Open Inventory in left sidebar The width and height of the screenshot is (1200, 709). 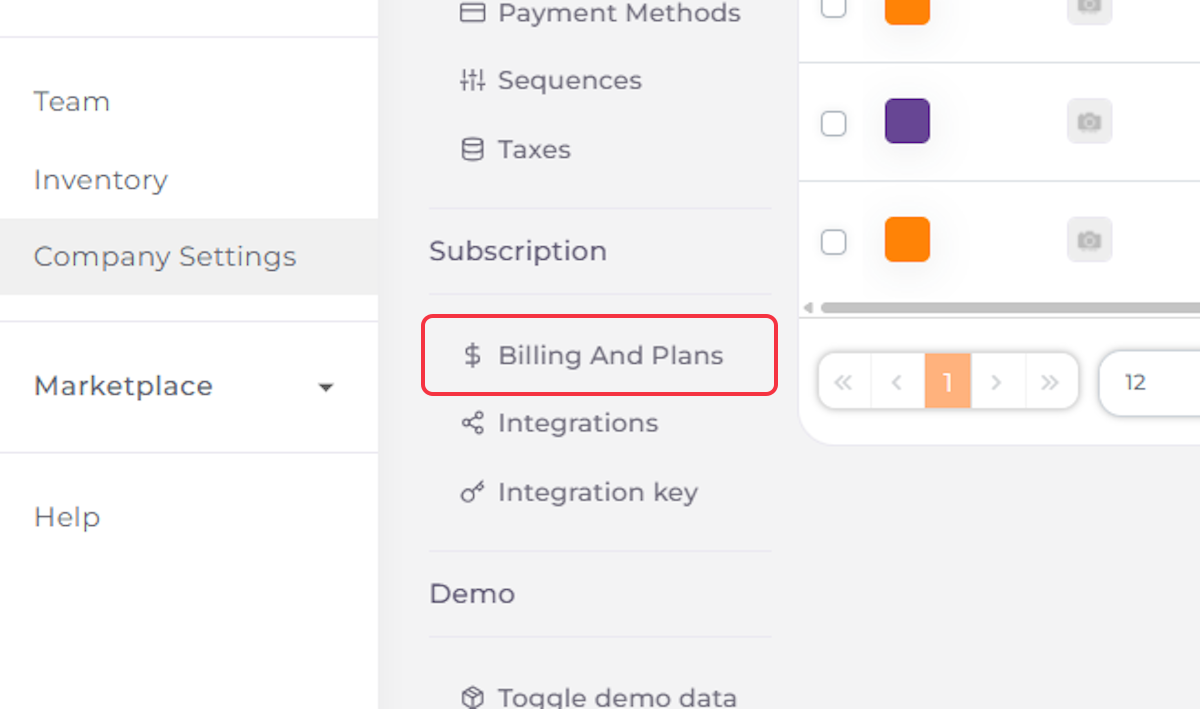[x=101, y=180]
